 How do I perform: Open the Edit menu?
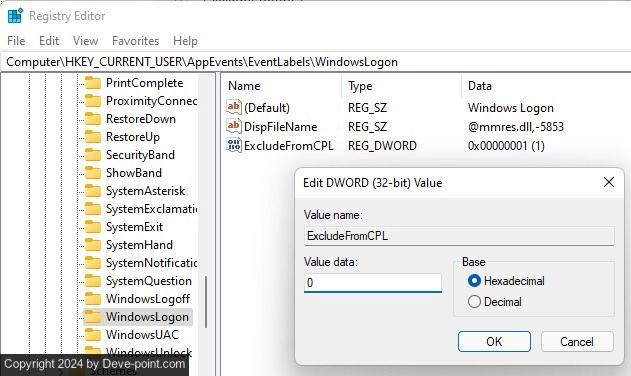(x=49, y=41)
